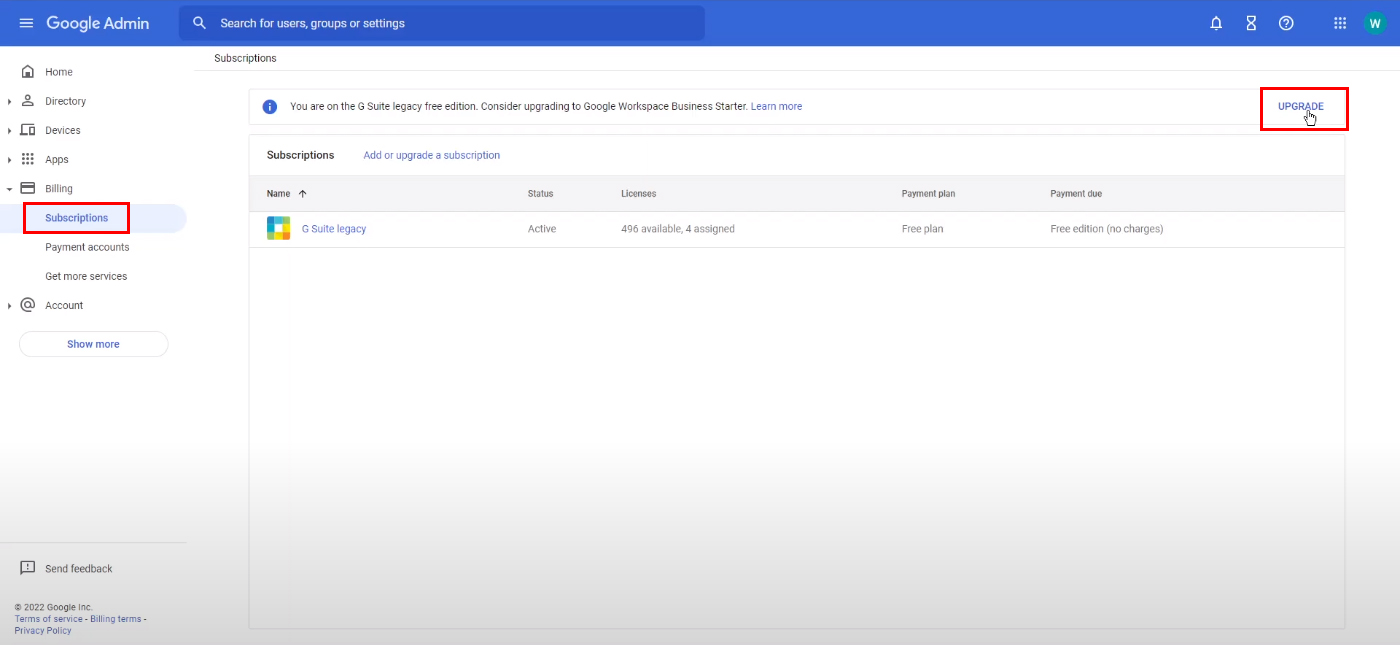This screenshot has height=645, width=1400.
Task: Click the UPGRADE button
Action: coord(1300,107)
